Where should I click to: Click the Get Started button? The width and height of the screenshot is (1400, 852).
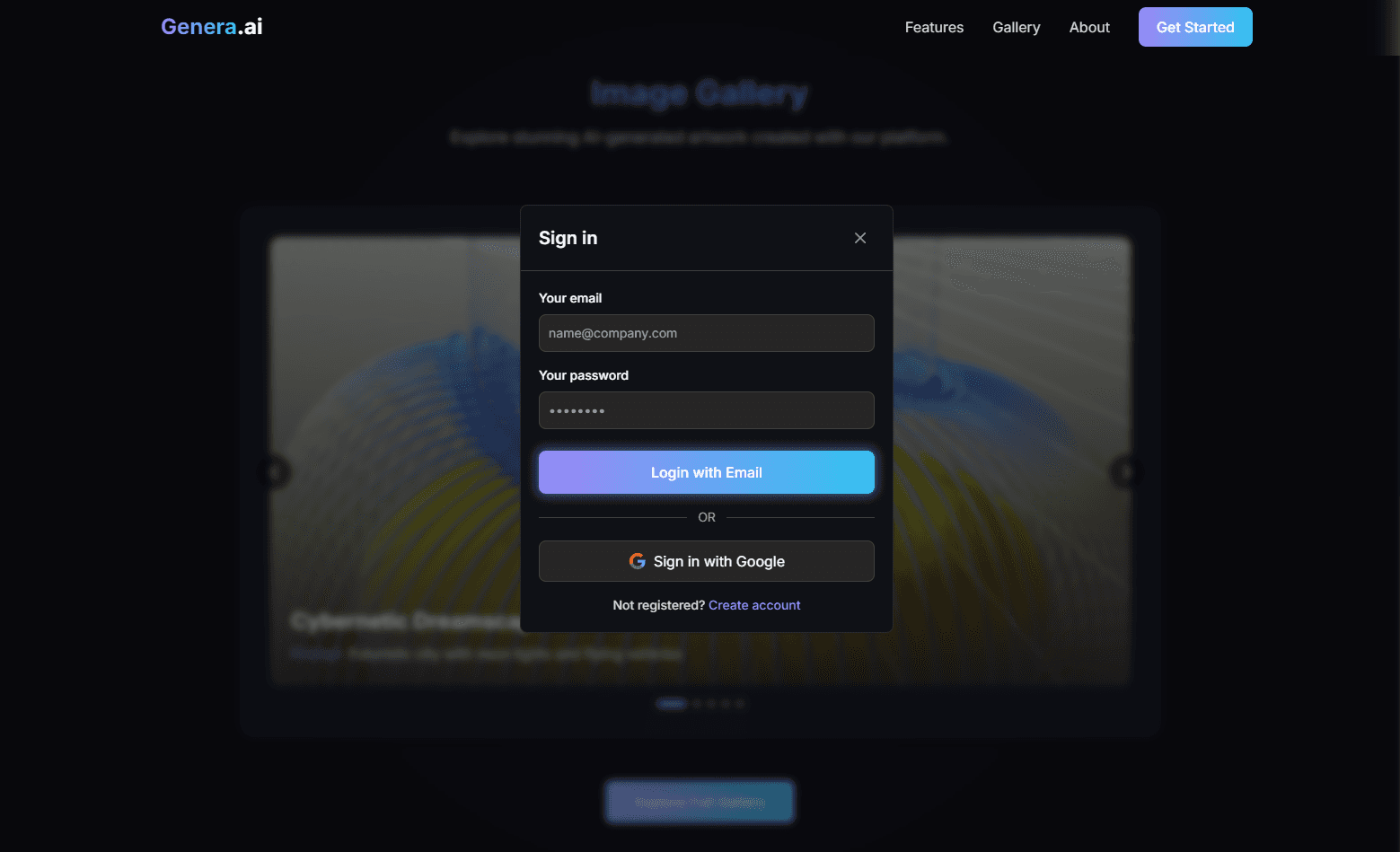coord(1195,27)
